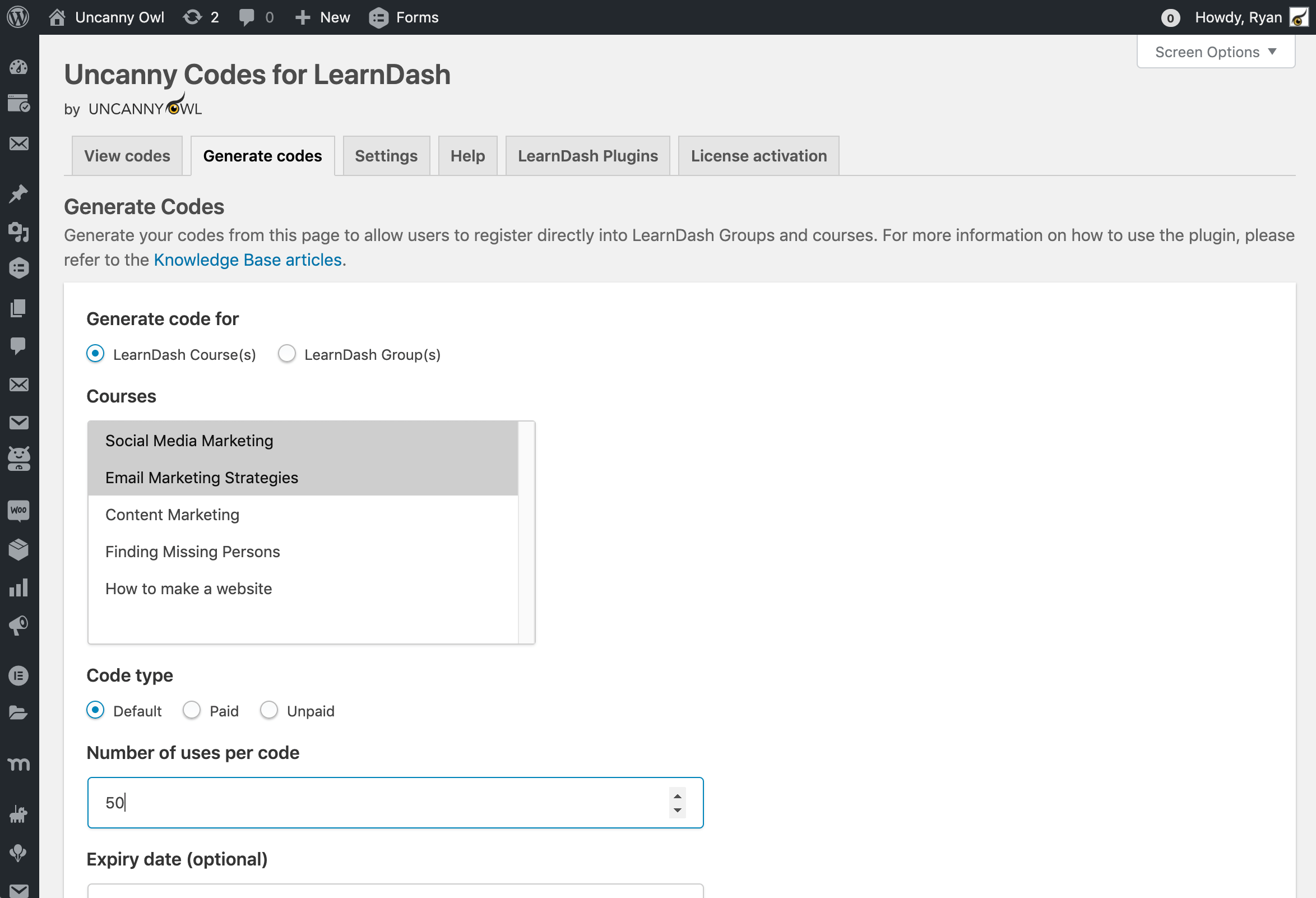Choose the Unpaid code type

point(269,710)
